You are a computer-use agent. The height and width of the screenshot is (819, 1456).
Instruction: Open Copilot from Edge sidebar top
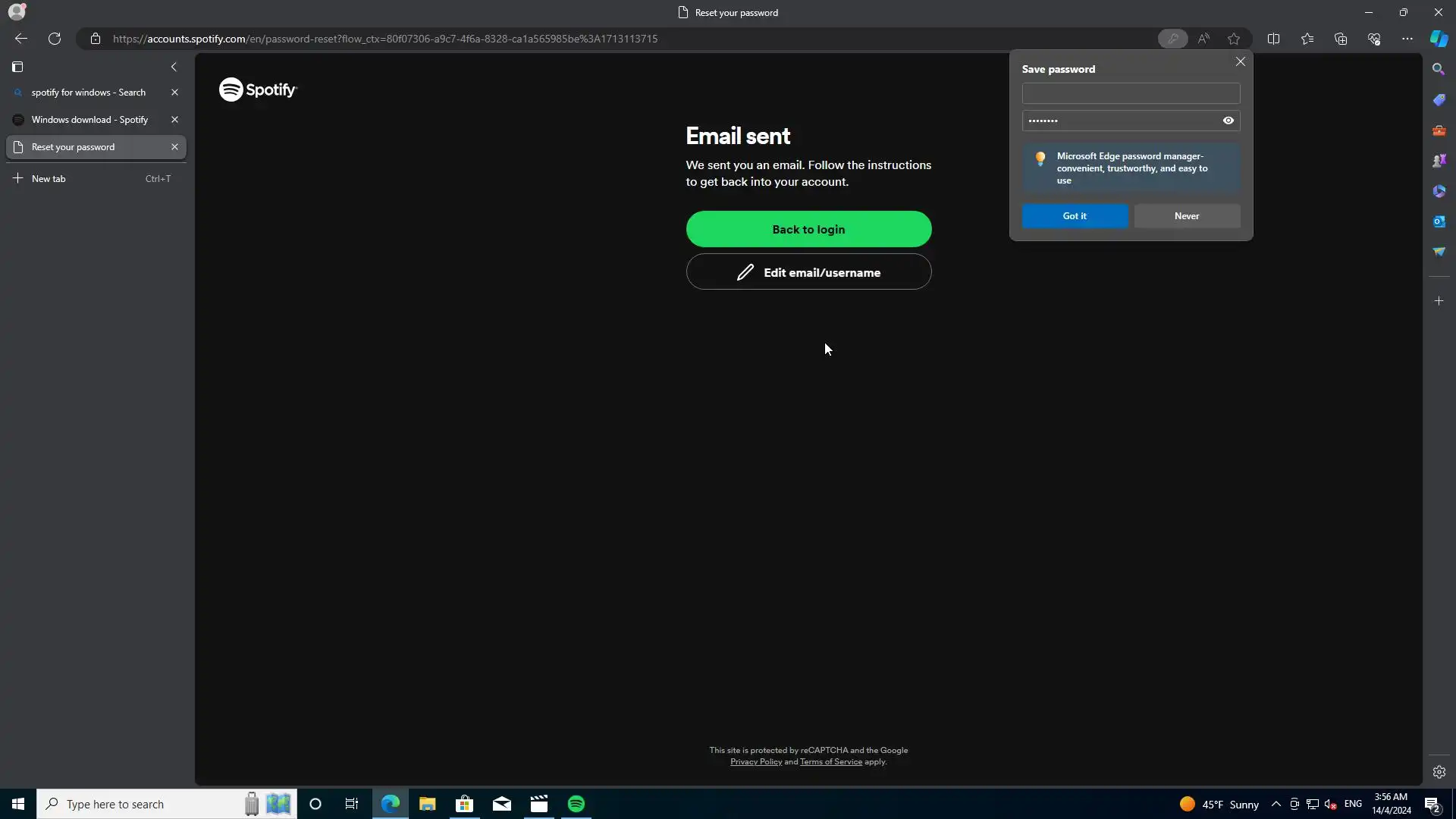pyautogui.click(x=1439, y=39)
